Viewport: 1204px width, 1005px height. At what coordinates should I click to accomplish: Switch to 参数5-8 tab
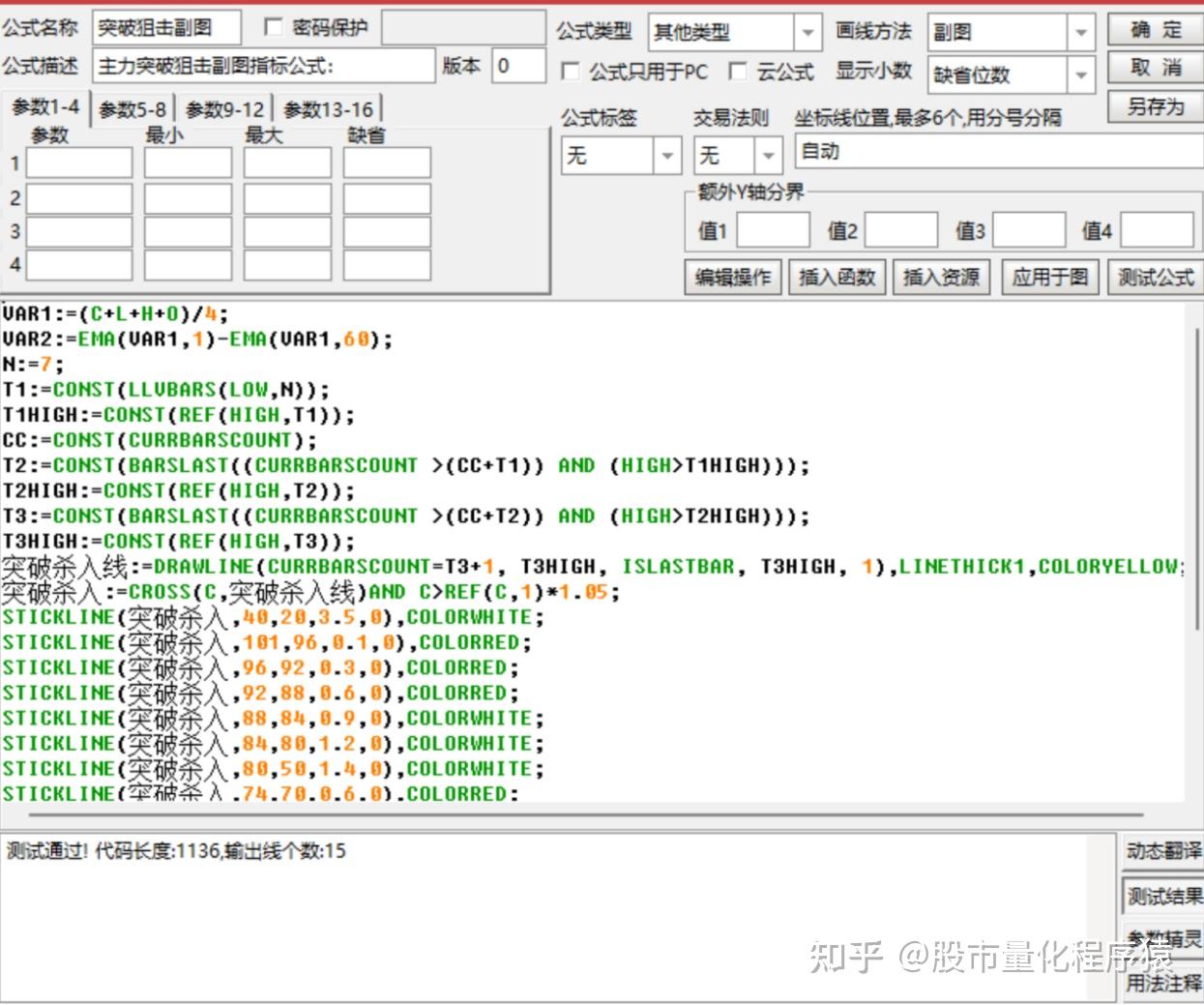132,110
